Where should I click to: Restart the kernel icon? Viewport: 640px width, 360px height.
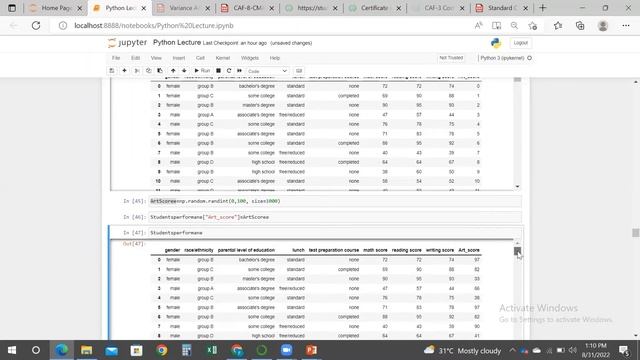(229, 71)
